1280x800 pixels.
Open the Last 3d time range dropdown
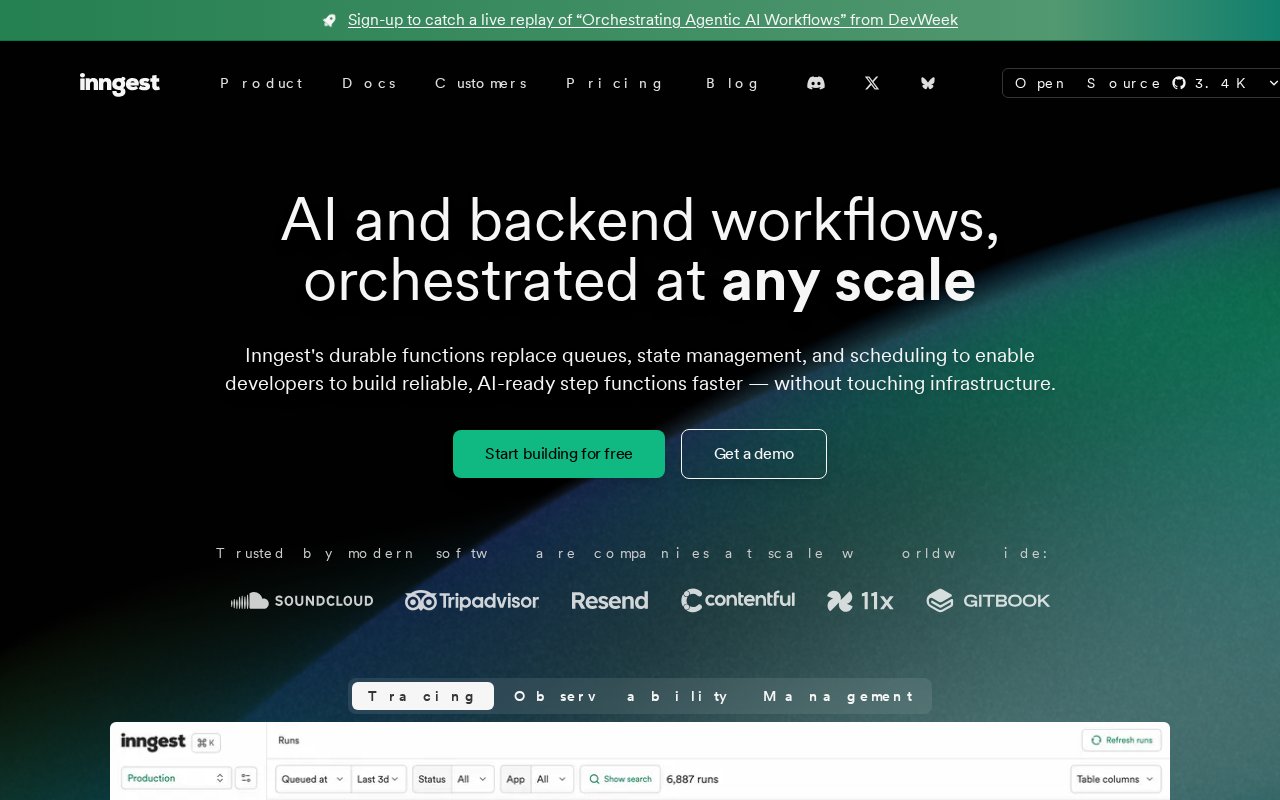point(379,779)
